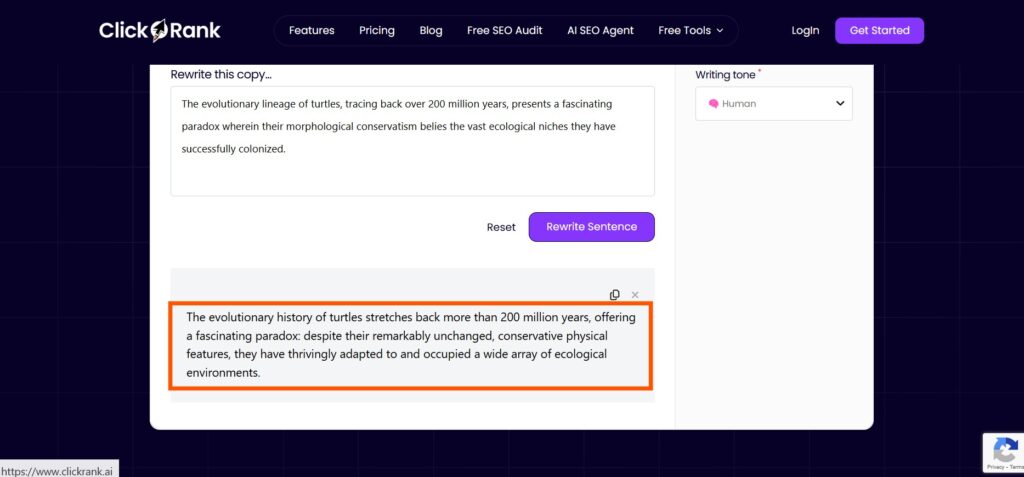The image size is (1024, 477).
Task: Click the brain icon in Writing tone selector
Action: 713,104
